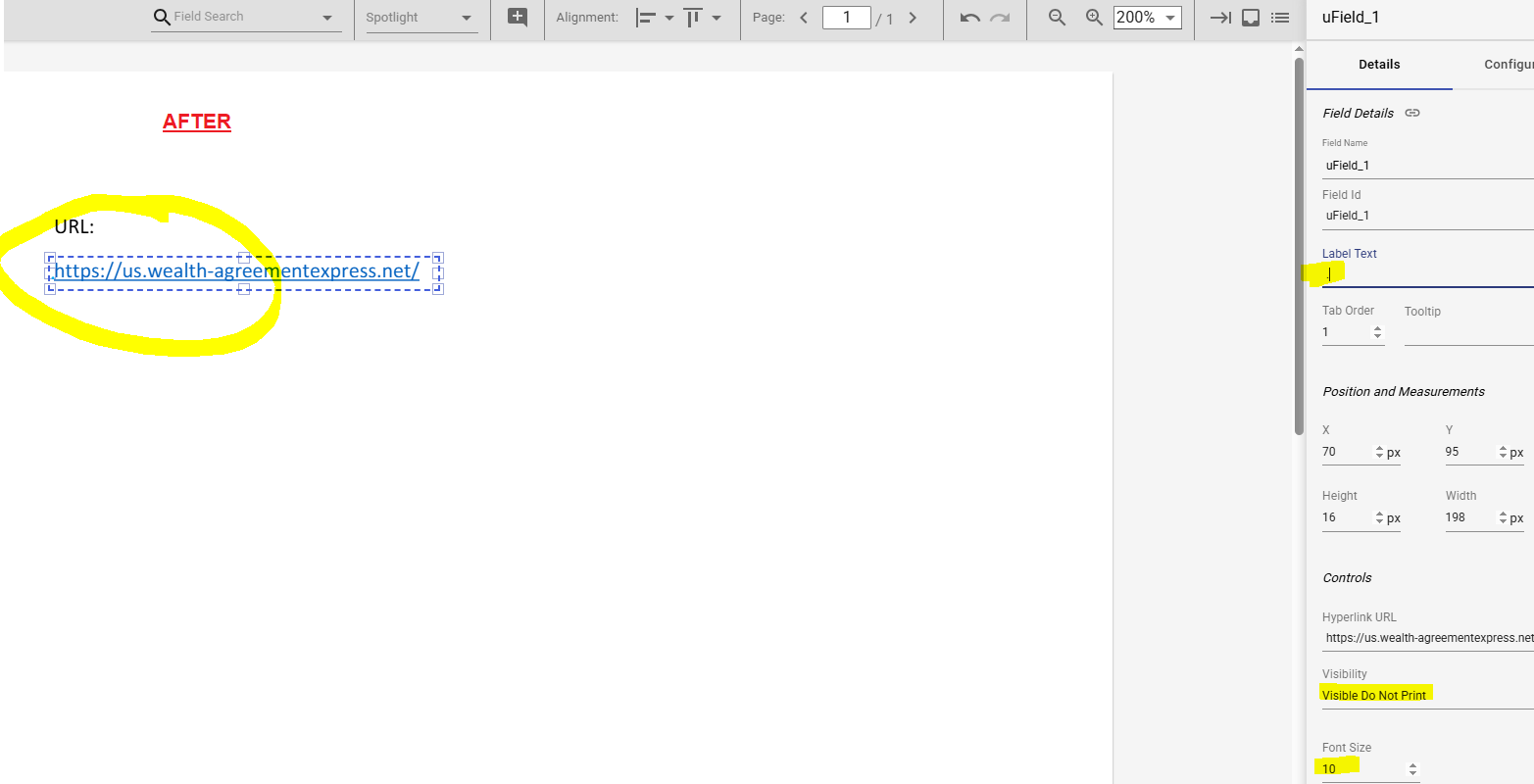Click the Field Name input
The height and width of the screenshot is (784, 1534).
[1428, 166]
